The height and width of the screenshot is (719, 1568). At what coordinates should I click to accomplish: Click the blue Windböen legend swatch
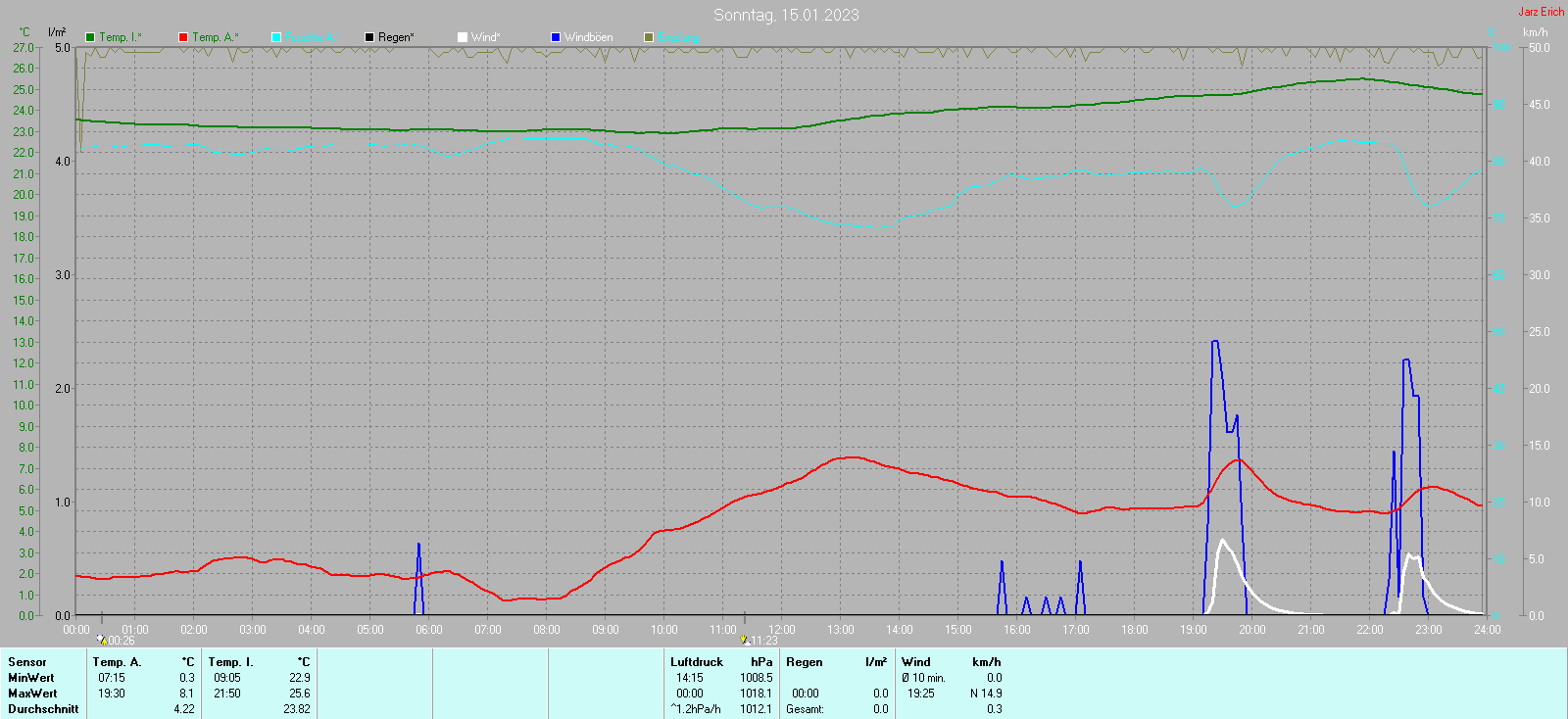(556, 37)
